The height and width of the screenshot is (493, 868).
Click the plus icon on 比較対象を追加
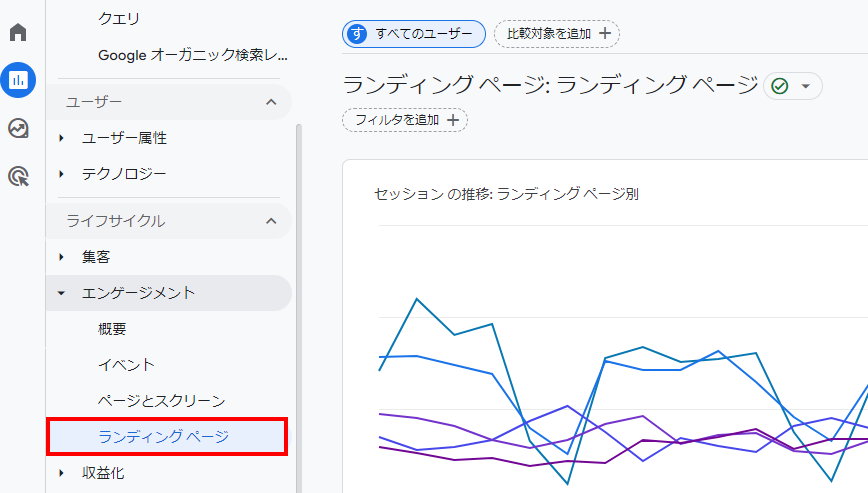605,33
